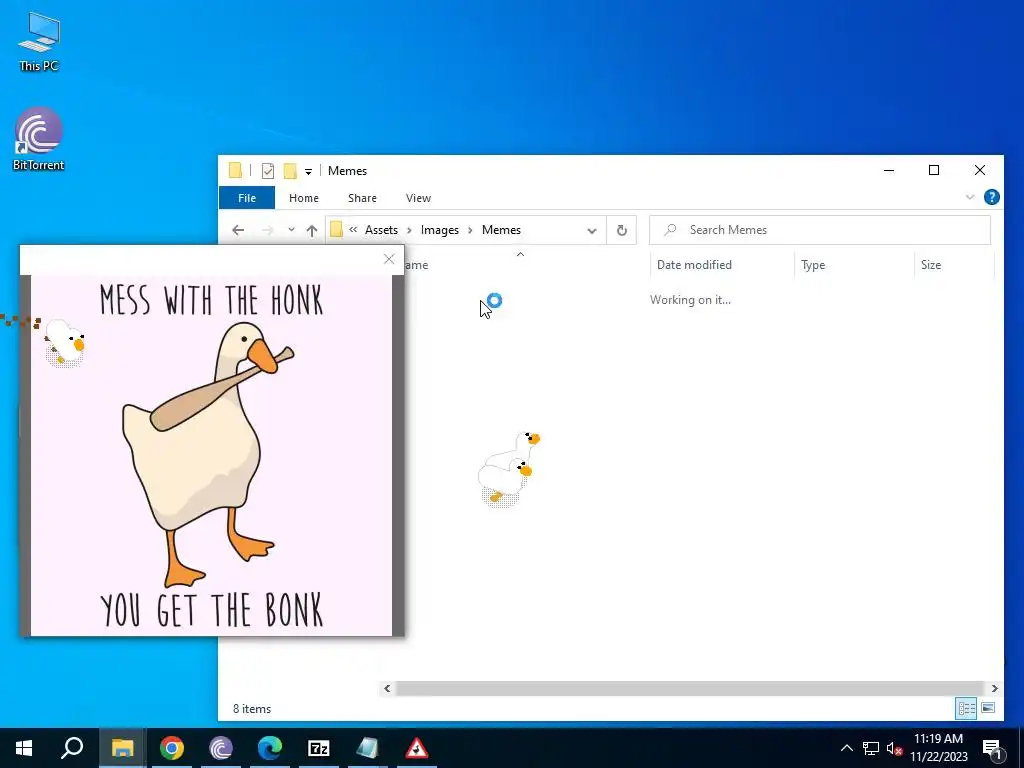
Task: Open the Recent locations dropdown arrow
Action: [x=291, y=230]
